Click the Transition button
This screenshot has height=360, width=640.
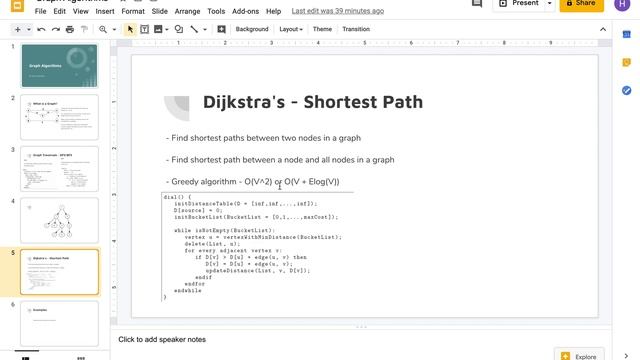(356, 29)
